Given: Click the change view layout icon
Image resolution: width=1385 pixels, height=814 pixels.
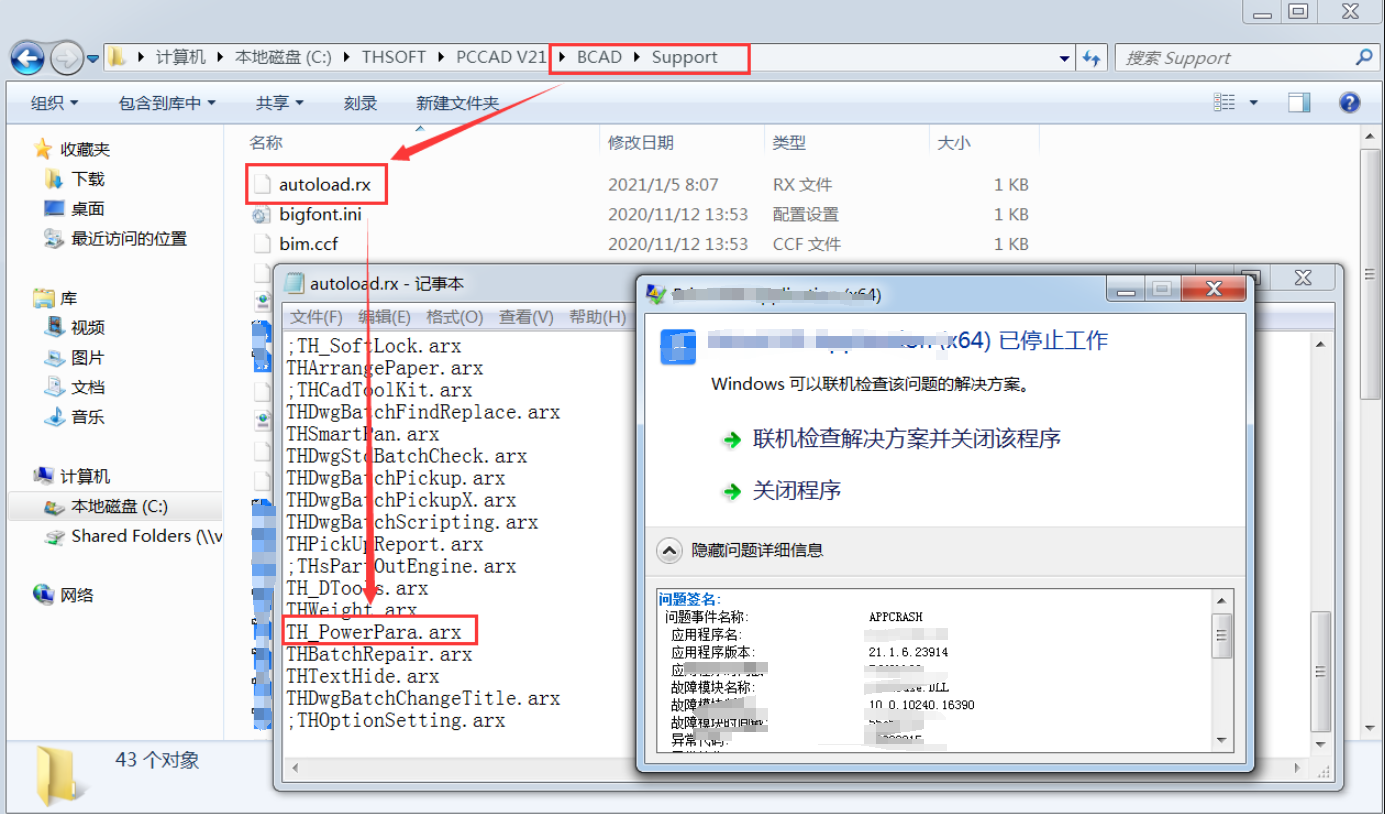Looking at the screenshot, I should (x=1225, y=103).
